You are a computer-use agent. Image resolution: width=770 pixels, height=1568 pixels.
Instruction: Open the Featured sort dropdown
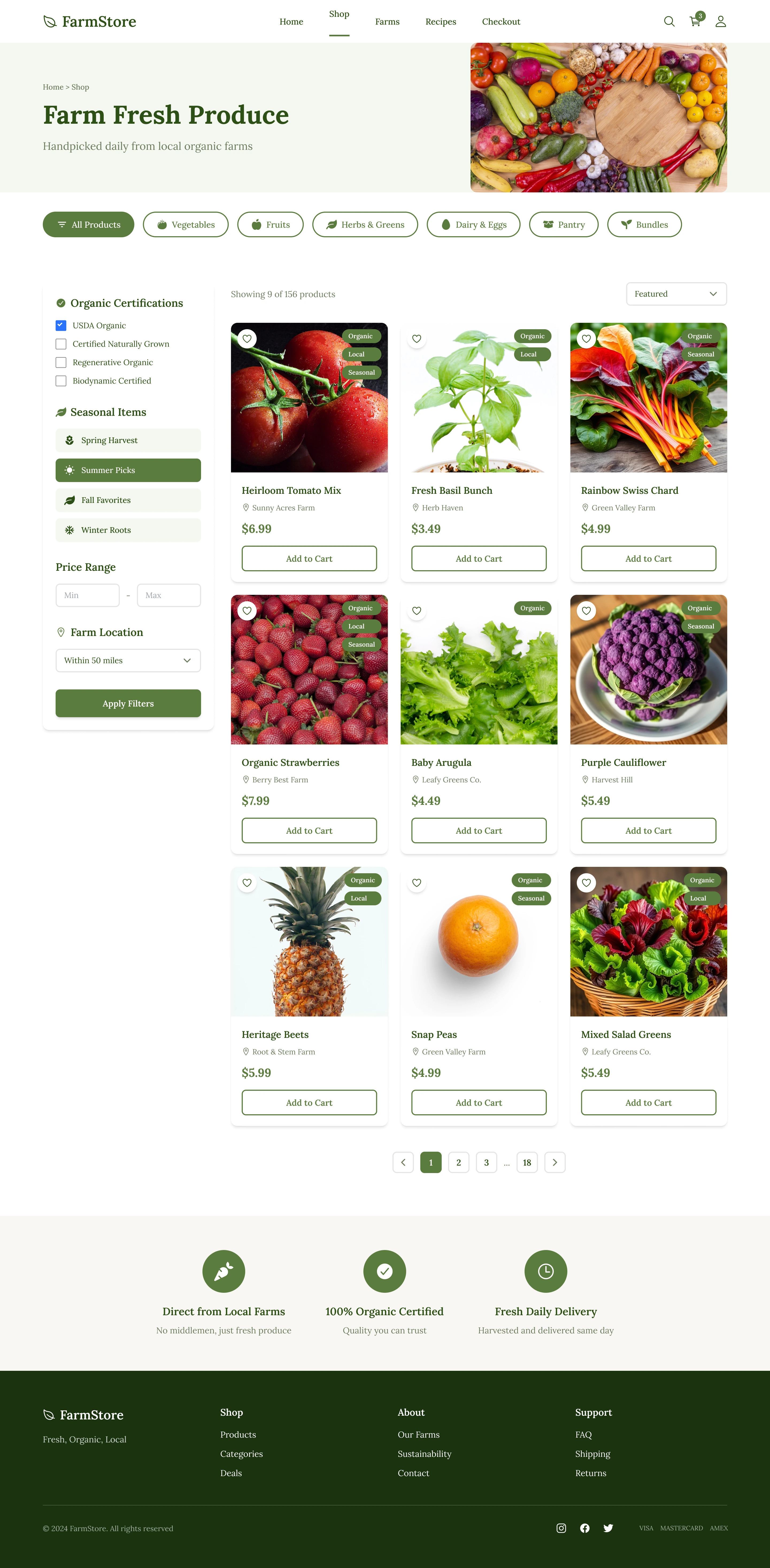point(676,294)
